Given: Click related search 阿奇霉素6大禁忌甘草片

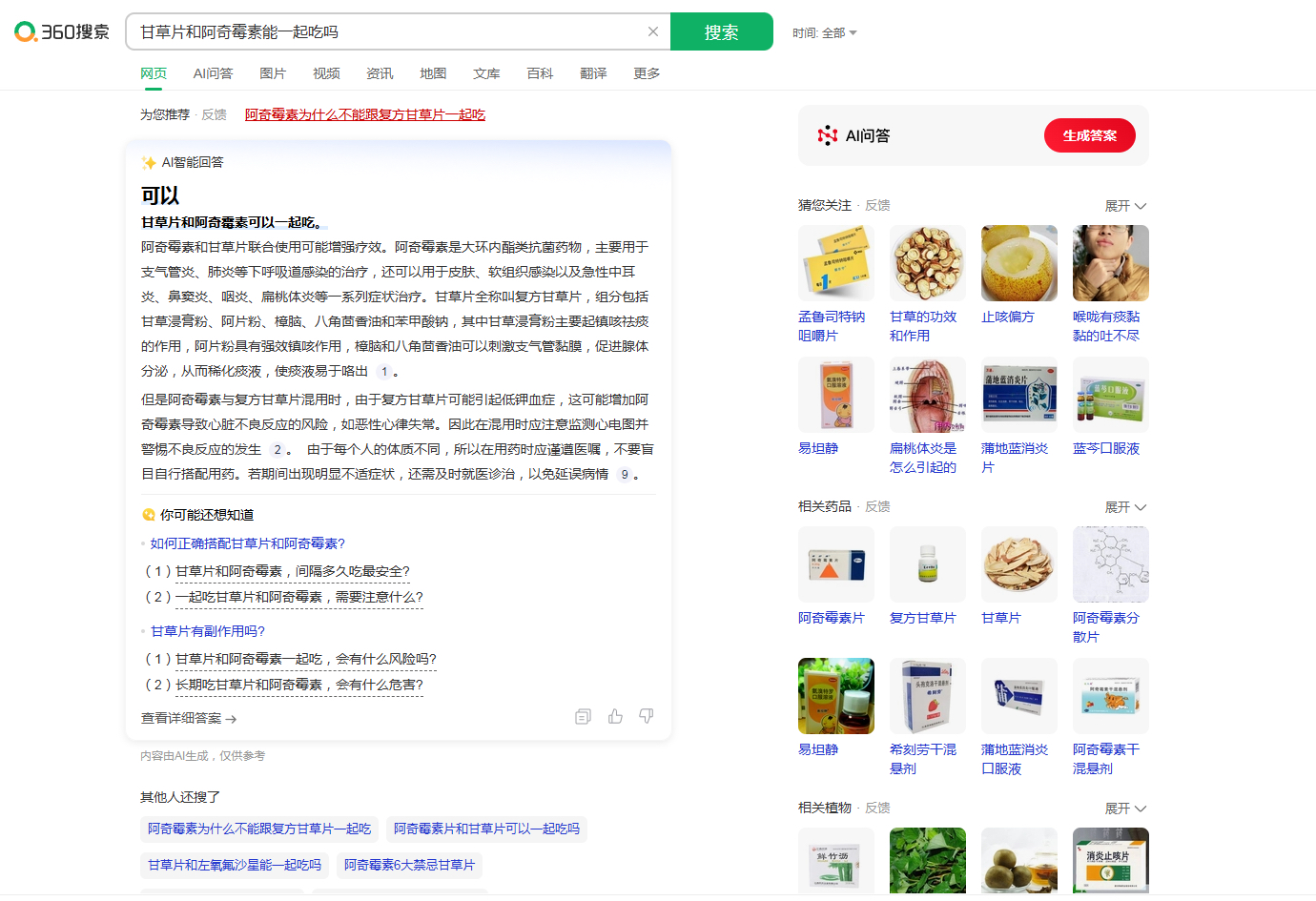Looking at the screenshot, I should click(409, 866).
